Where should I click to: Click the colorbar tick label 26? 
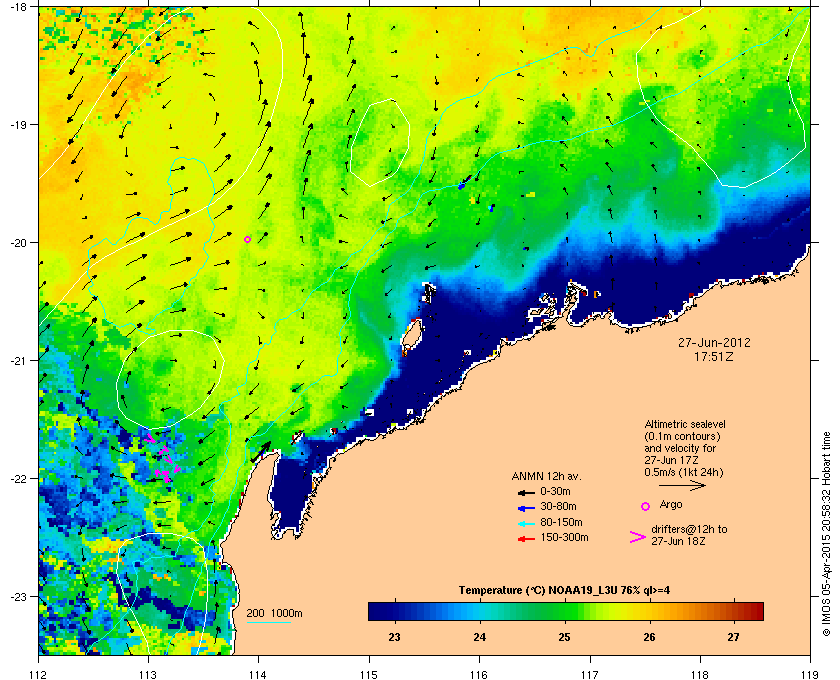tap(649, 637)
